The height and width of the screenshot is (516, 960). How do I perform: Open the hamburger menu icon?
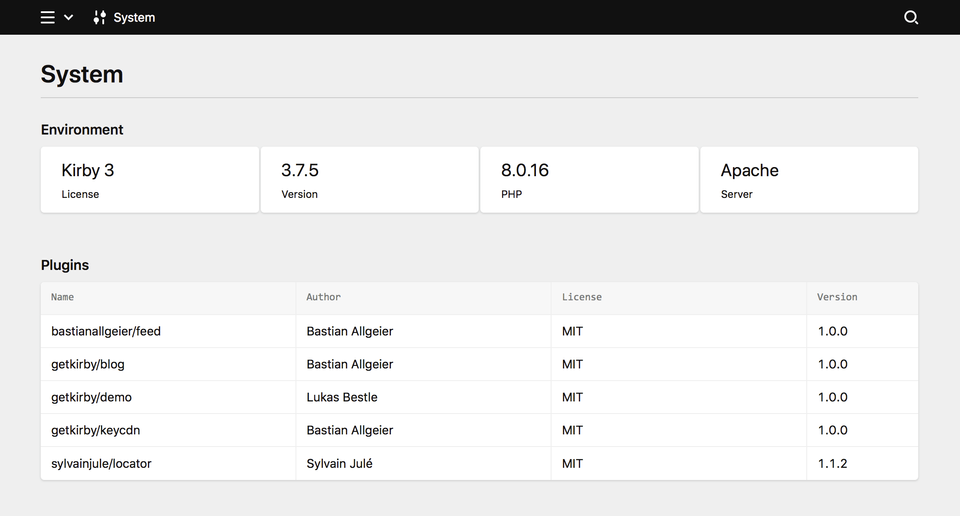[48, 18]
